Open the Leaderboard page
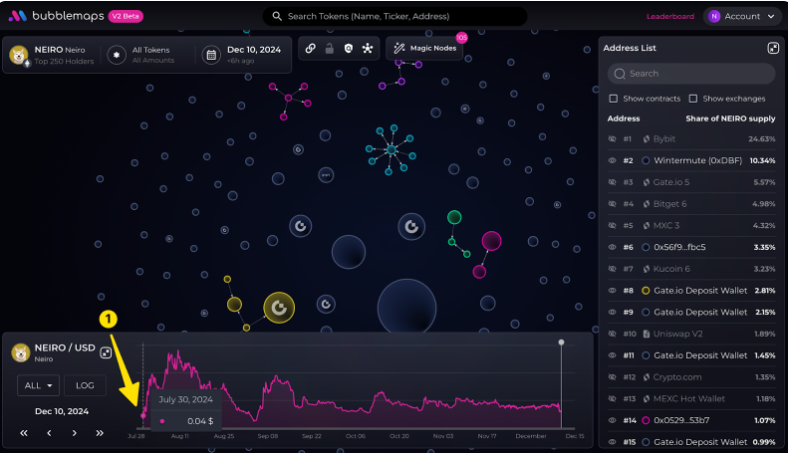The image size is (788, 453). 670,16
